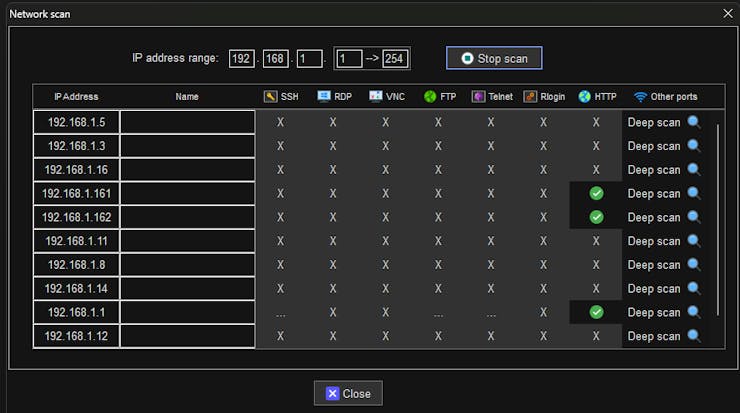Click magnifier icon for 192.168.1.3
740x413 pixels.
694,145
